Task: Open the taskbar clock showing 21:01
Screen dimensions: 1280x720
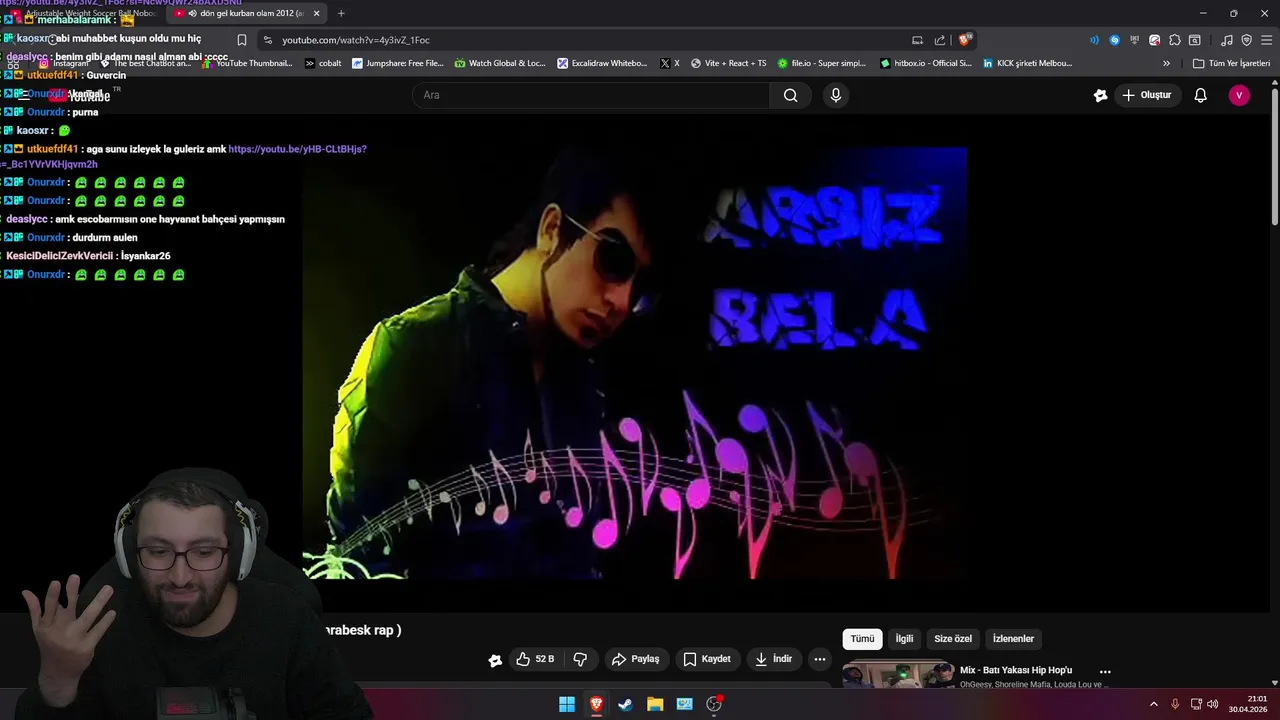Action: [1249, 704]
